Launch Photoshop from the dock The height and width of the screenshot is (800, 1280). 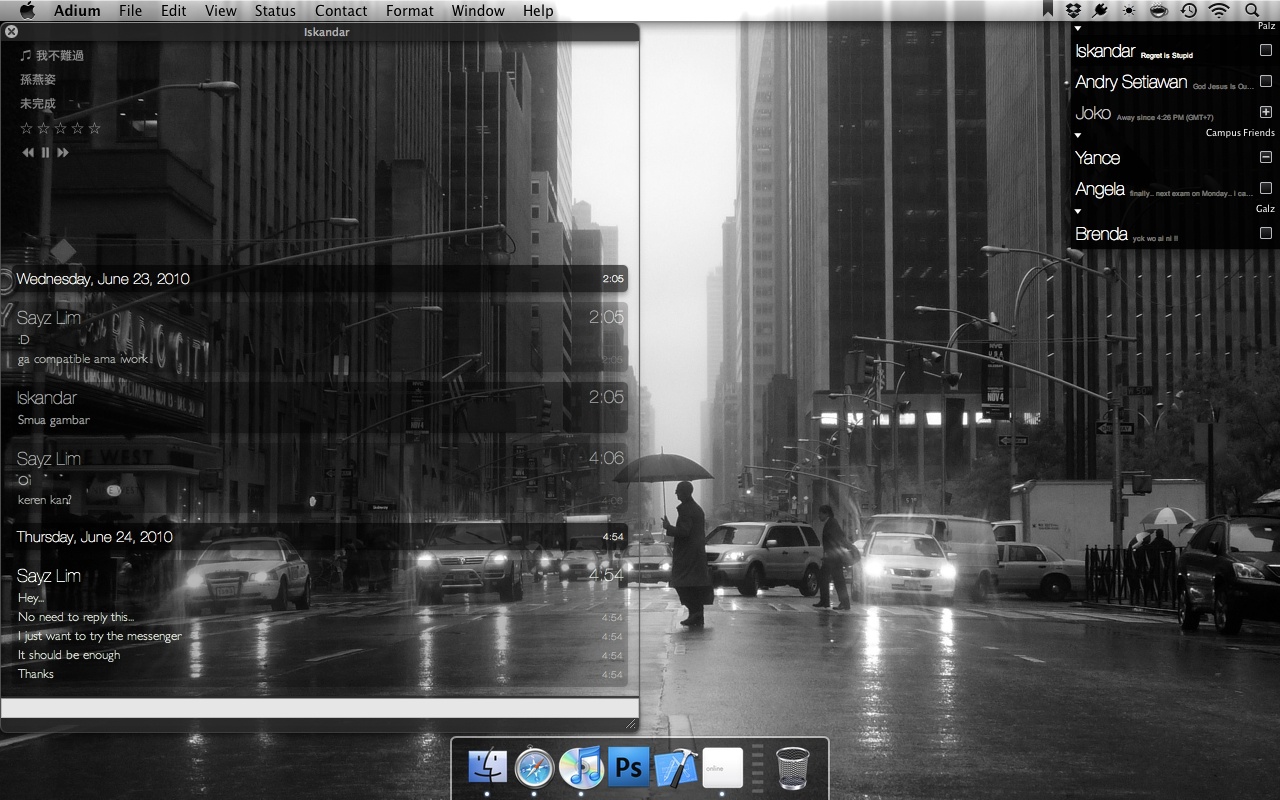click(x=629, y=768)
